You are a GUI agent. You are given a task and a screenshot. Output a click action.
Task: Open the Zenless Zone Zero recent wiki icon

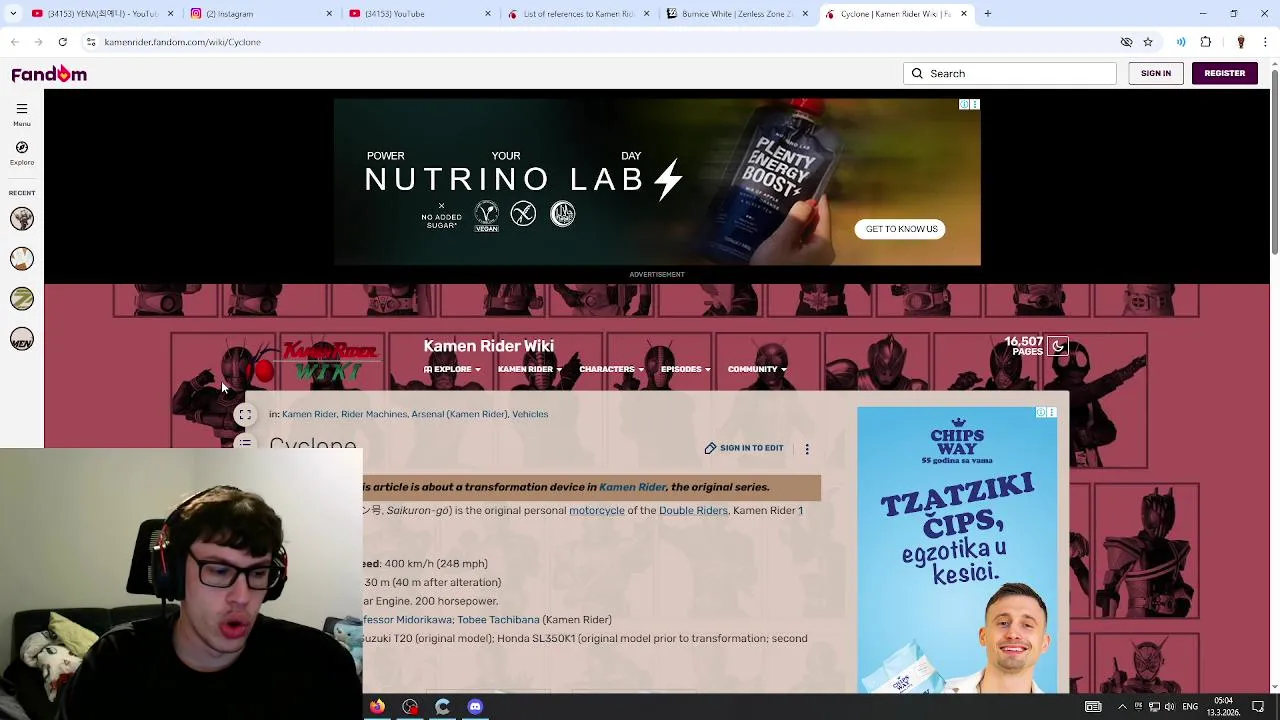(21, 299)
